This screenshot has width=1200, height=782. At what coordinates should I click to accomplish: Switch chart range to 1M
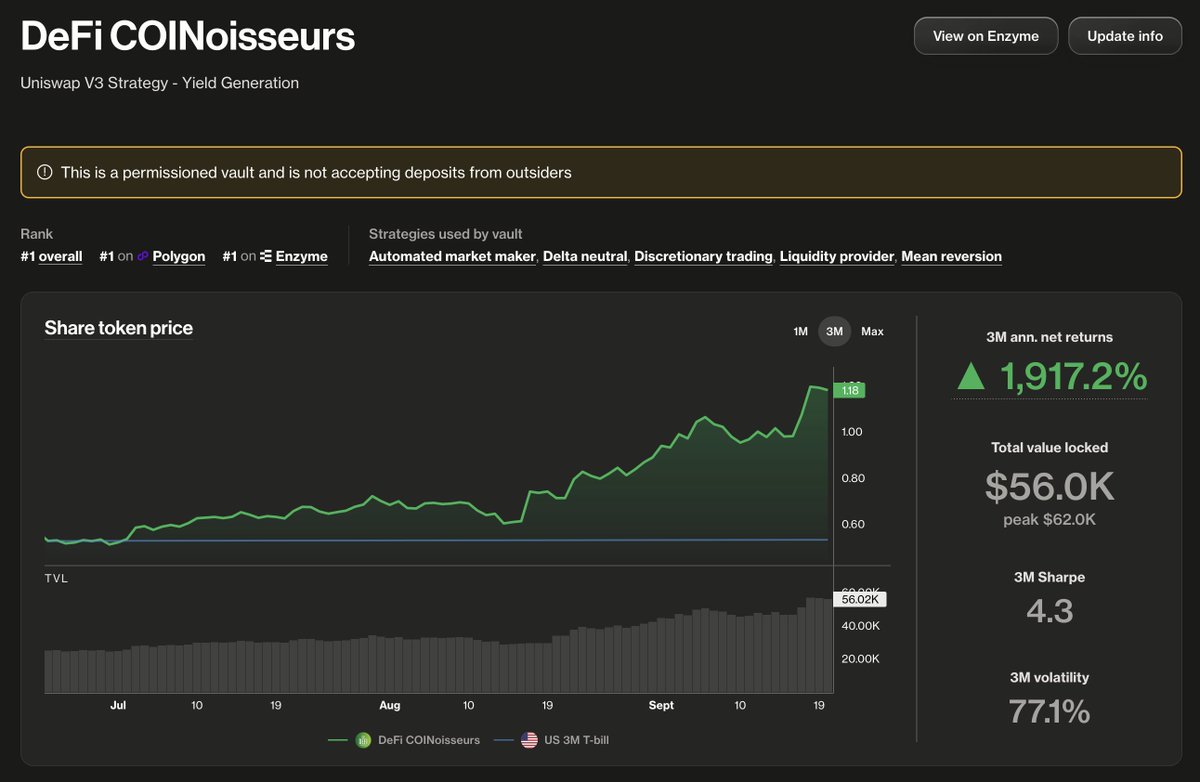[x=800, y=331]
